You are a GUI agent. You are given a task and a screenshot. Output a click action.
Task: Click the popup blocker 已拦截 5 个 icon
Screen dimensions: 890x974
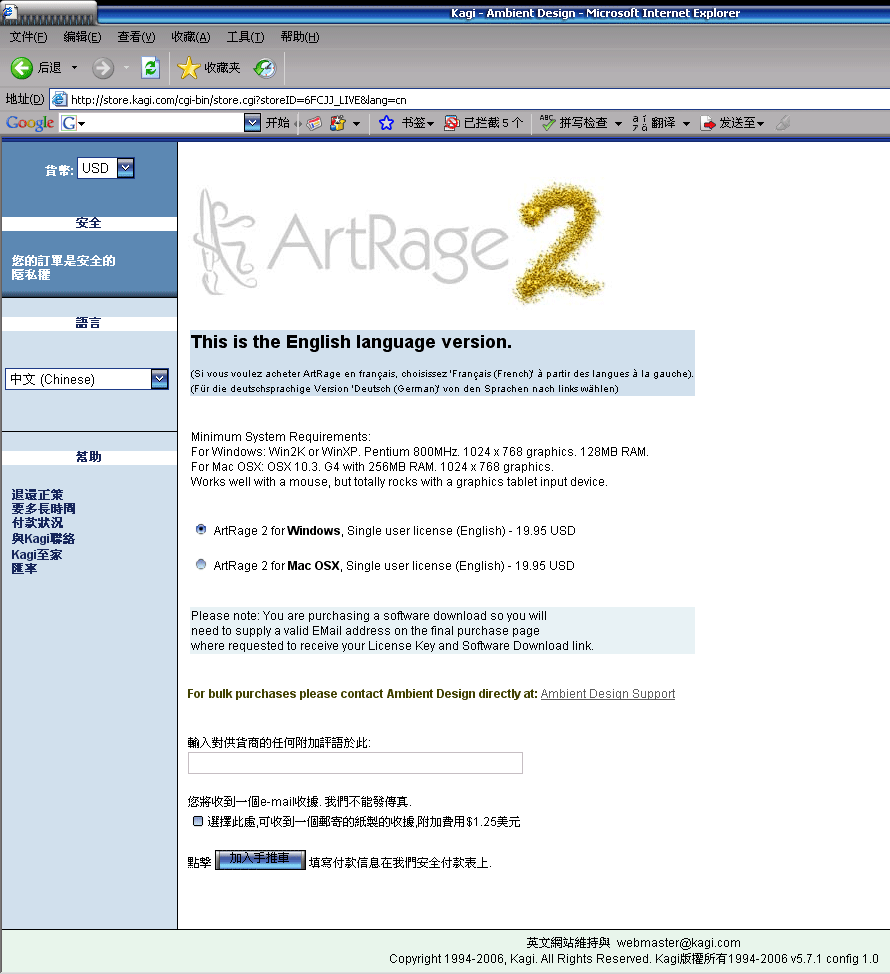pos(452,123)
